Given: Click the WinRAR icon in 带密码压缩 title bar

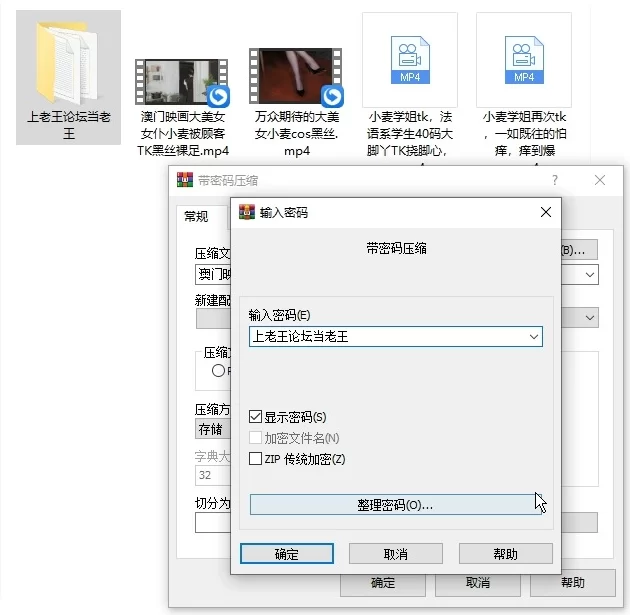Looking at the screenshot, I should tap(185, 180).
